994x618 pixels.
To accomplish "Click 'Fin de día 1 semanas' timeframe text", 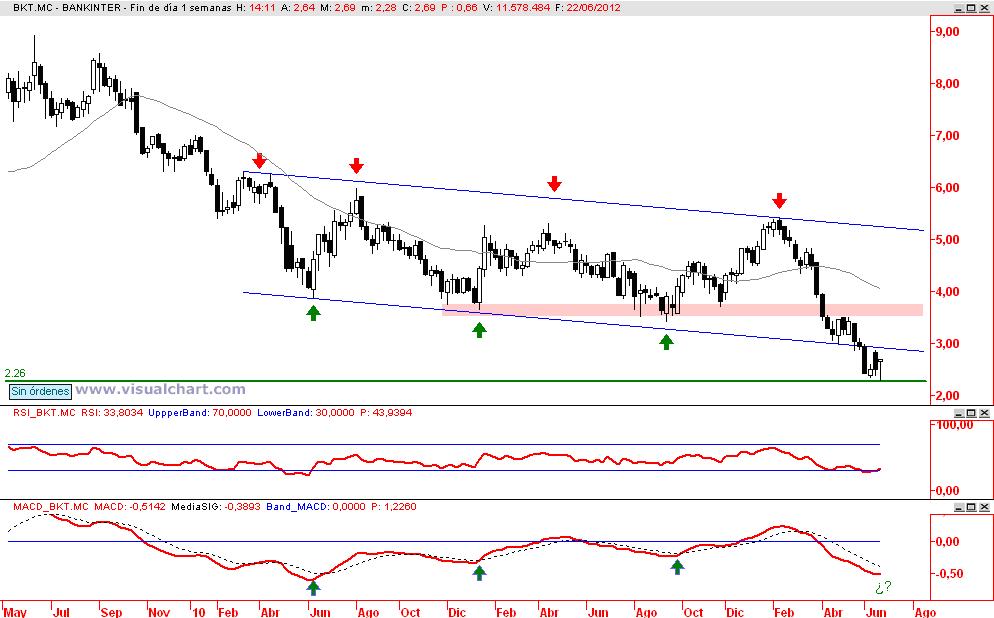I will click(x=180, y=8).
